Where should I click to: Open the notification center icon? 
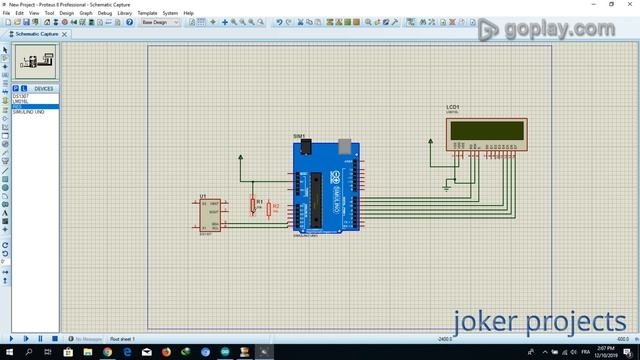pos(627,352)
